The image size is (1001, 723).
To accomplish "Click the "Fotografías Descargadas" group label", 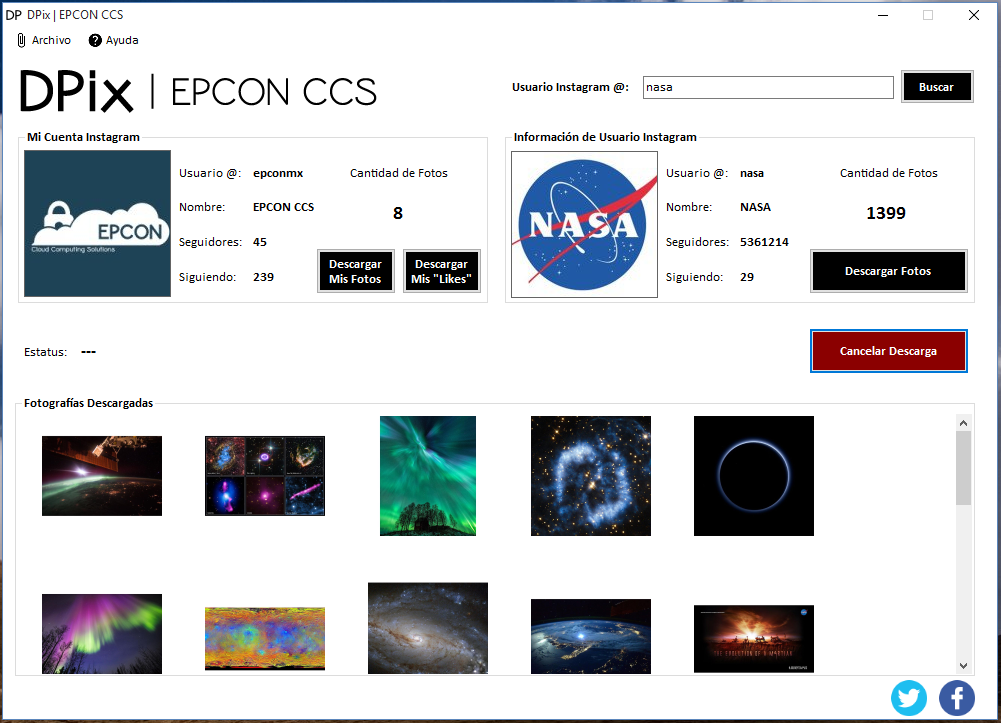I will (89, 403).
